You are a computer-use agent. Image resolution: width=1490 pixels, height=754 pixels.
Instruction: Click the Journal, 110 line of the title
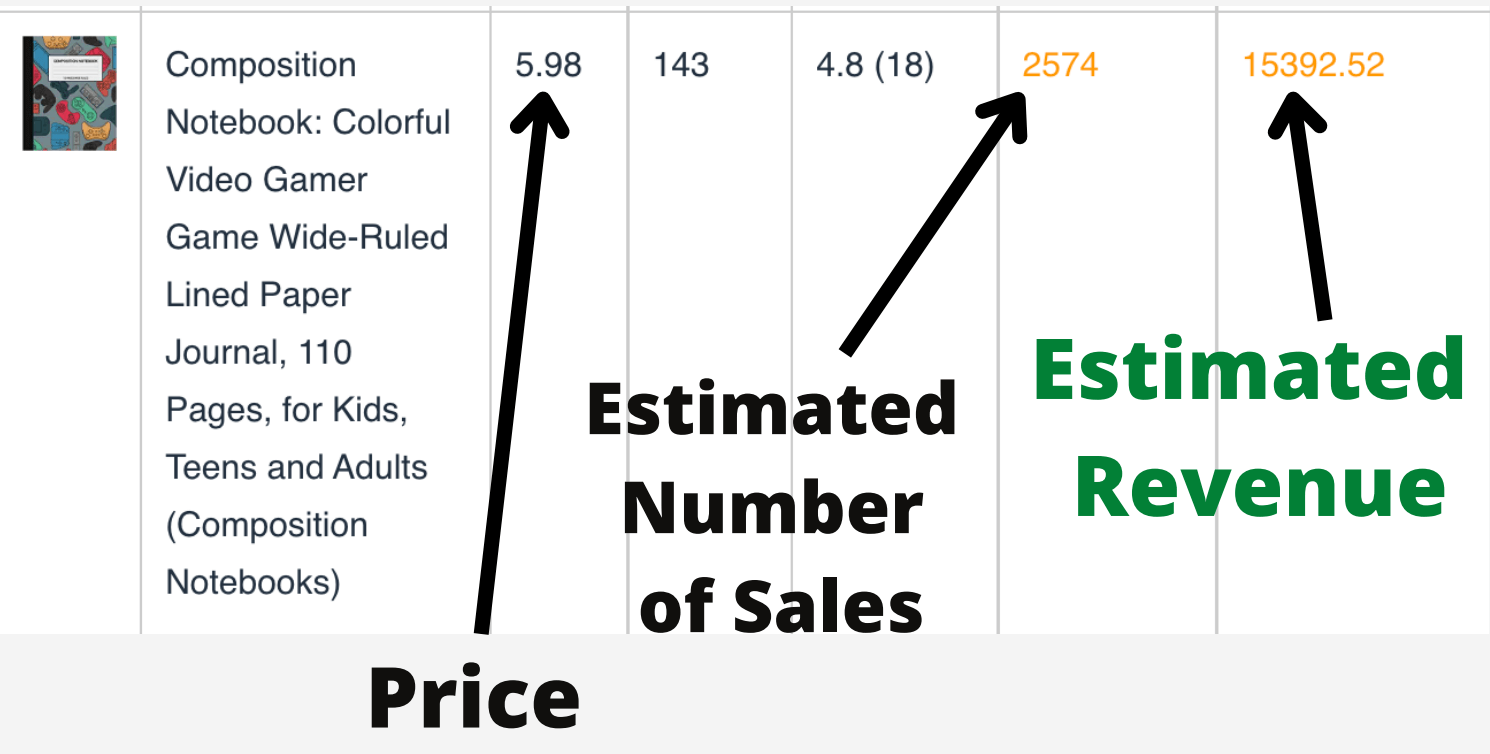pyautogui.click(x=259, y=353)
